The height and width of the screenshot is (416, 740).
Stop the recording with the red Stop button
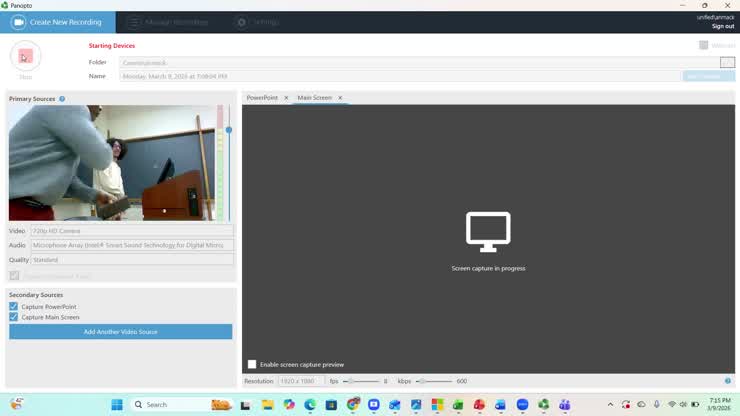[x=25, y=56]
